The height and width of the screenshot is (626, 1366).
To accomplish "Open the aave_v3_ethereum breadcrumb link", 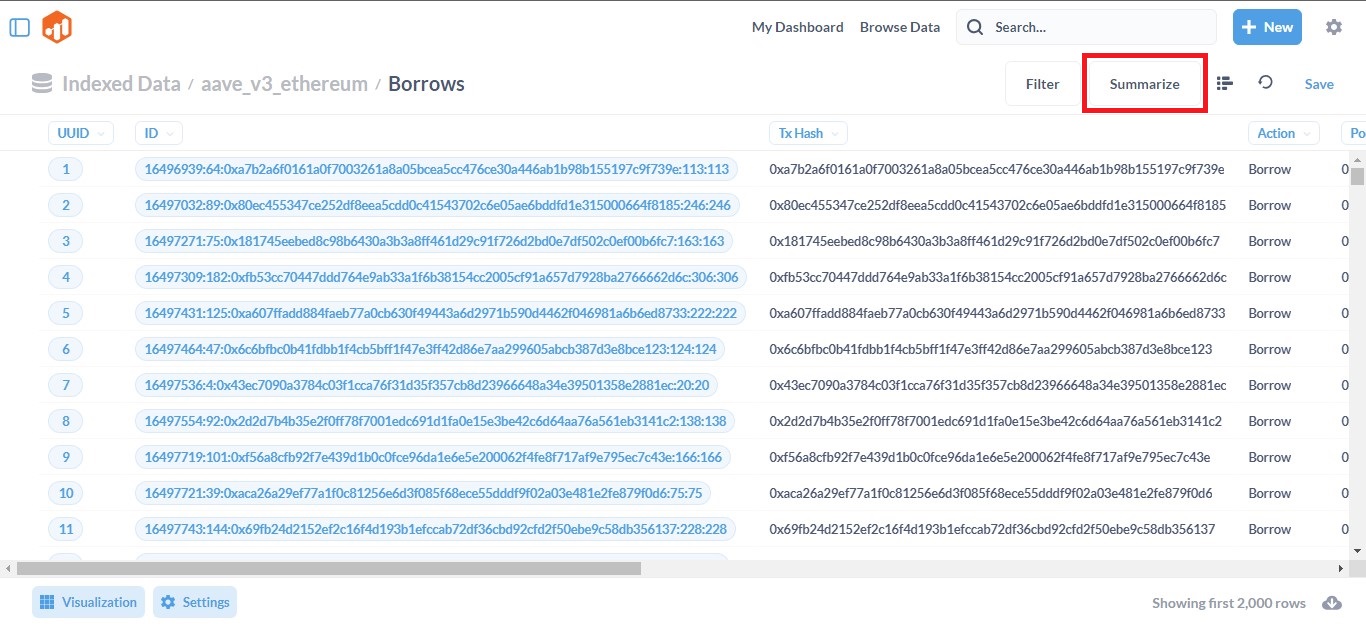I will click(284, 84).
